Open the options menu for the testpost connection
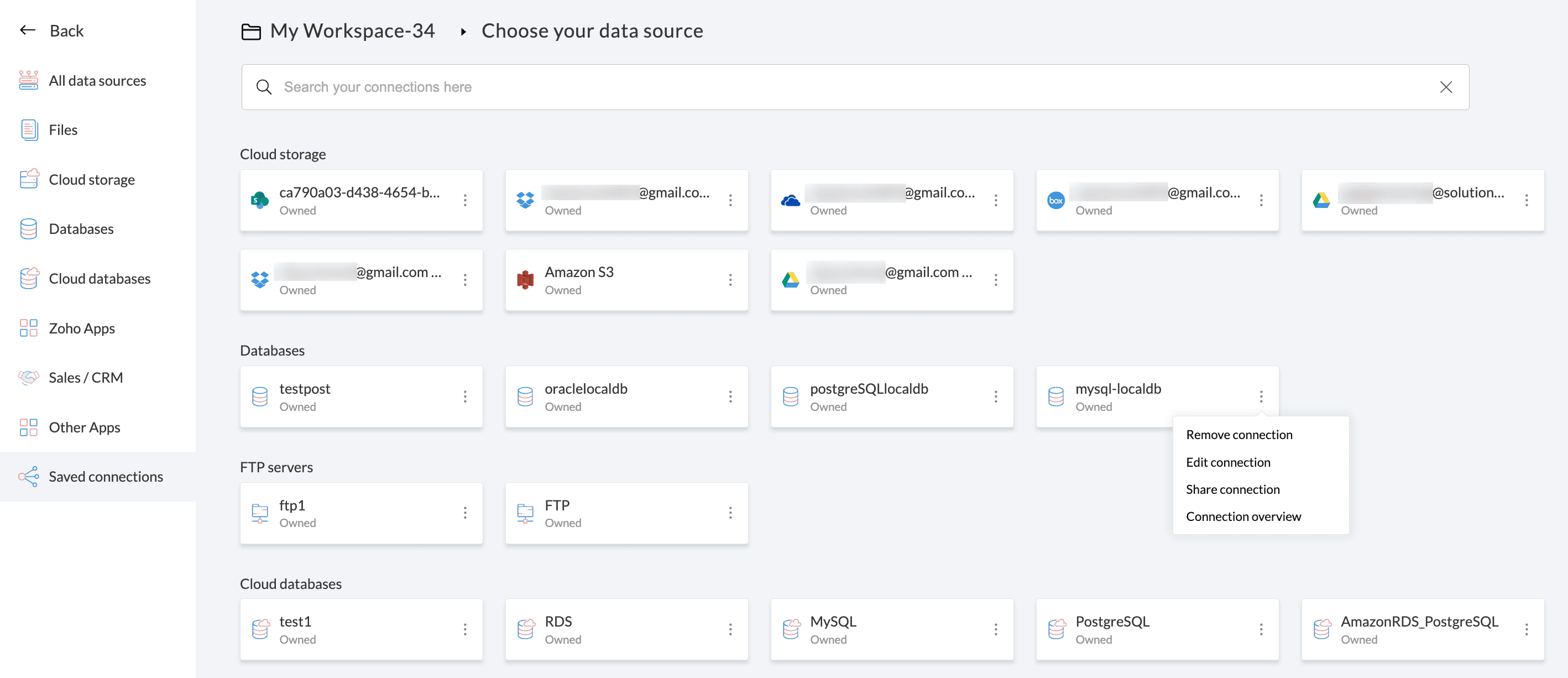Image resolution: width=1568 pixels, height=678 pixels. point(465,397)
